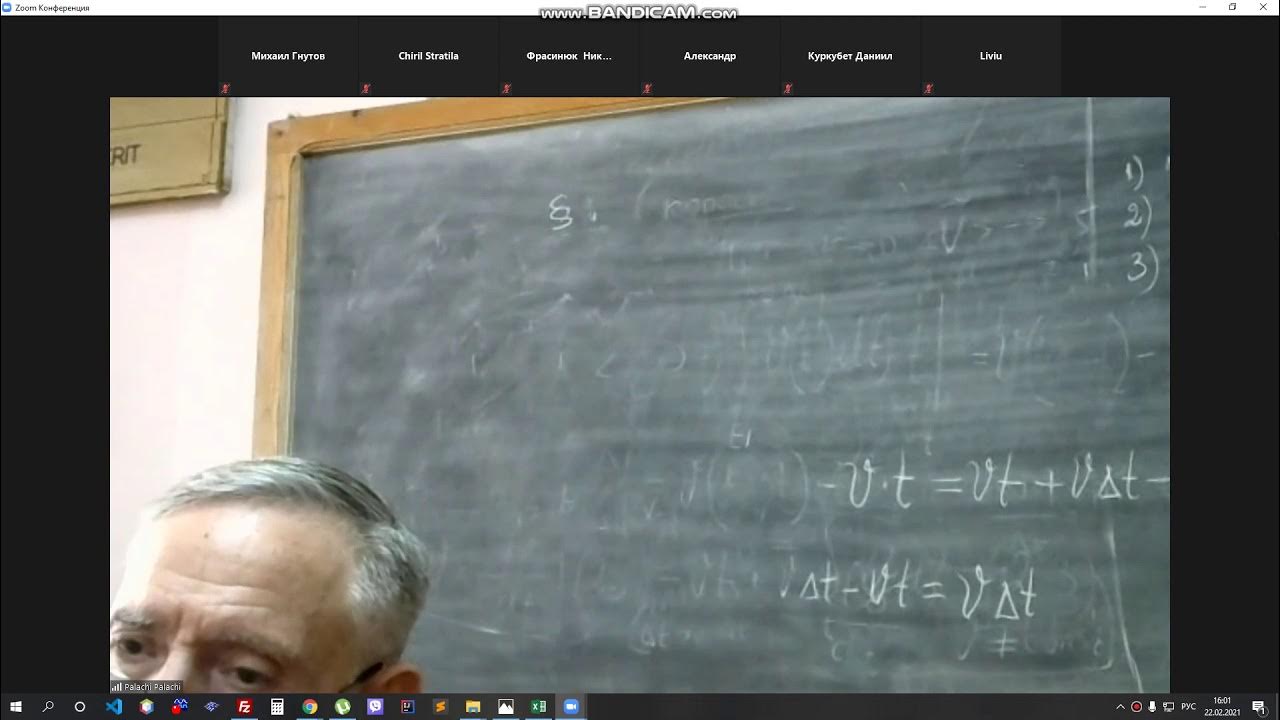
Task: Click muted mic icon on Liviu tile
Action: tap(929, 89)
